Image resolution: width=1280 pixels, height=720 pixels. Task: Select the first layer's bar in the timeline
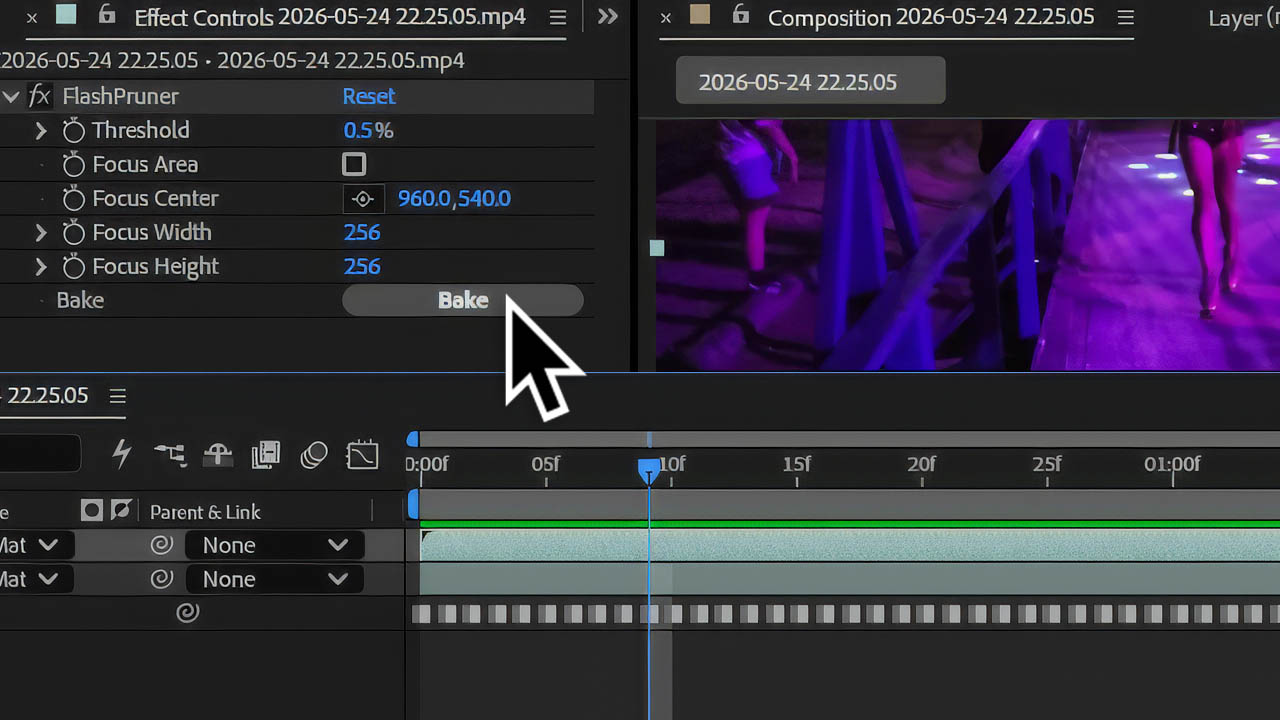click(850, 545)
